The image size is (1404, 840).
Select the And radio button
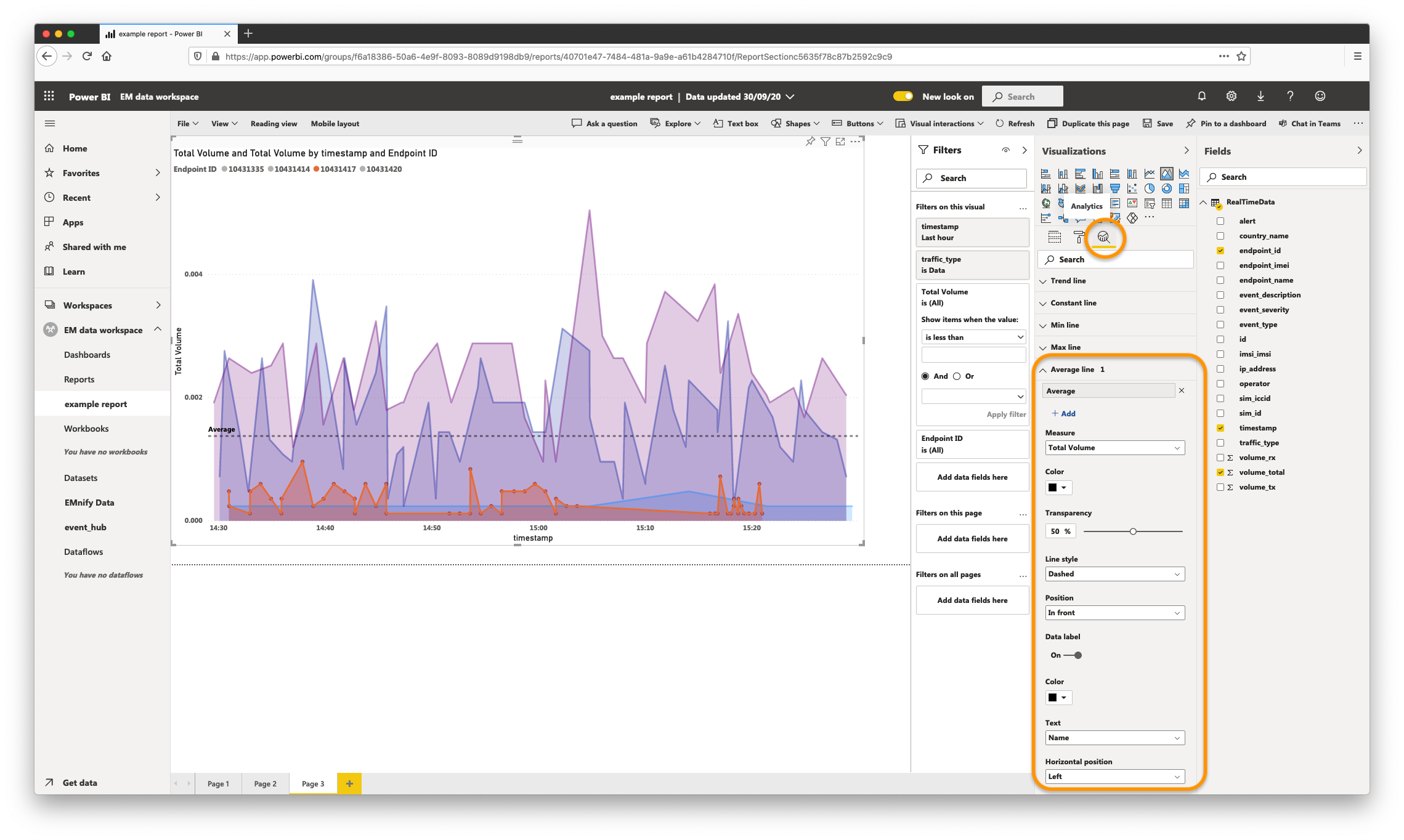coord(925,376)
